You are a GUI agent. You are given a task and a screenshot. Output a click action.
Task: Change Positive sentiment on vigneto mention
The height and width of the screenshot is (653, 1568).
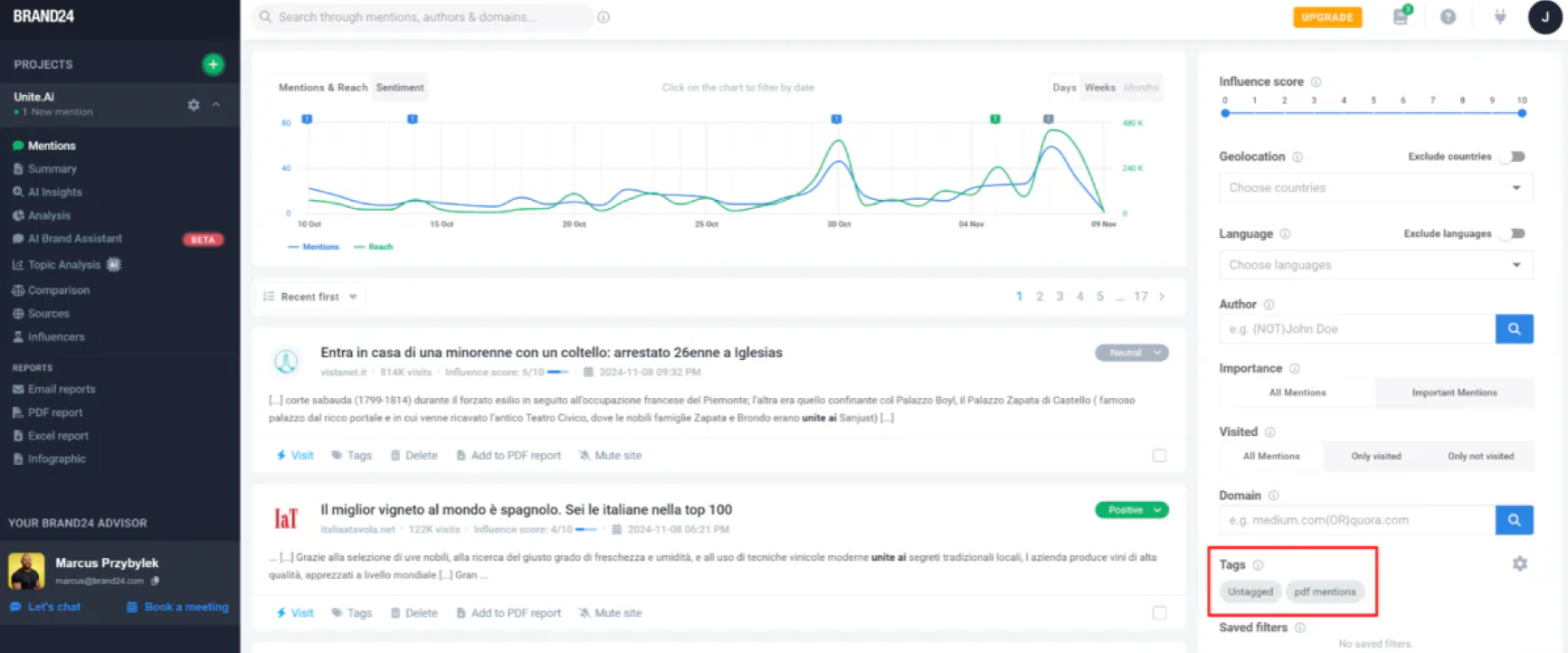[x=1132, y=510]
